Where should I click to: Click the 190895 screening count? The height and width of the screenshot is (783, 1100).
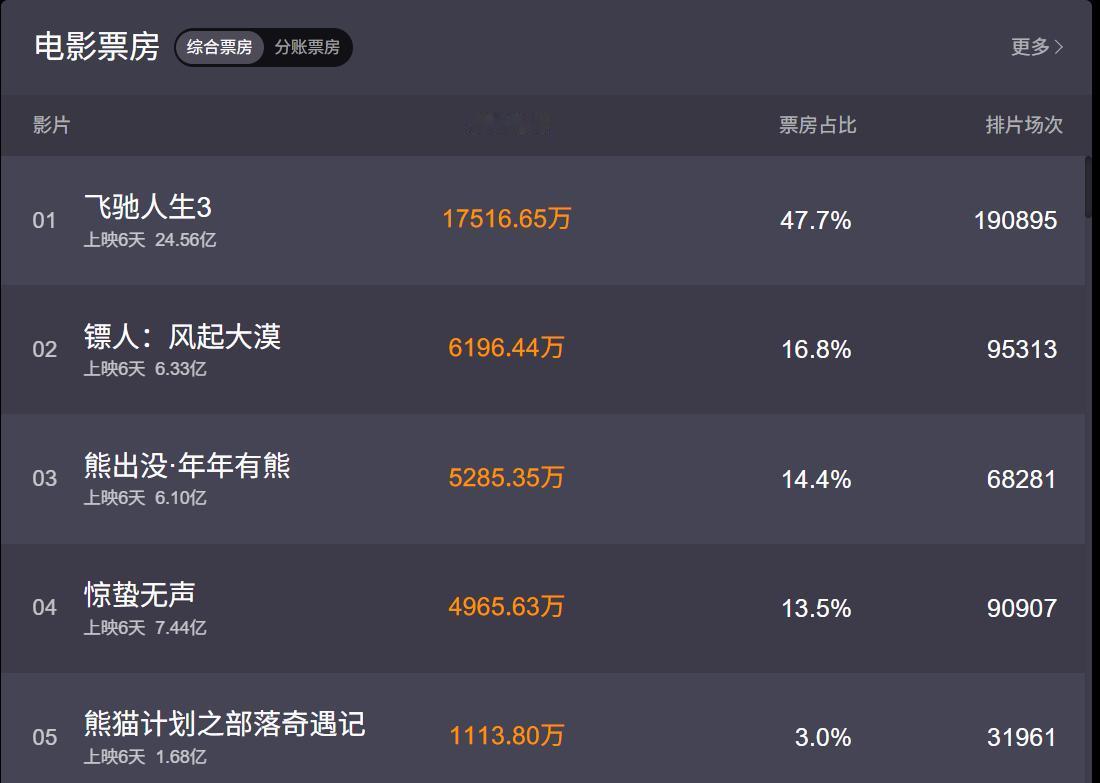pyautogui.click(x=1013, y=219)
